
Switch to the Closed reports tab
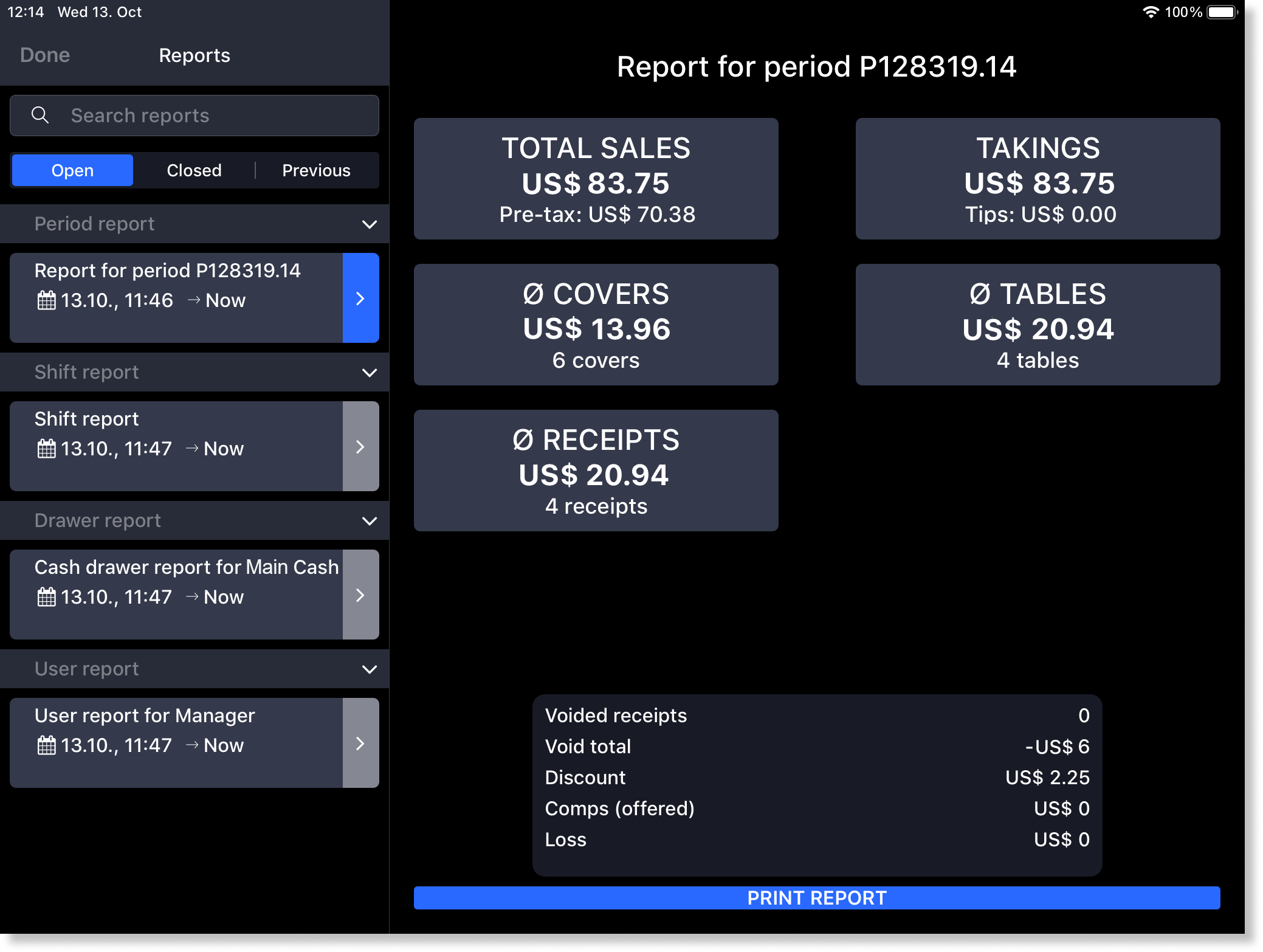click(x=194, y=170)
